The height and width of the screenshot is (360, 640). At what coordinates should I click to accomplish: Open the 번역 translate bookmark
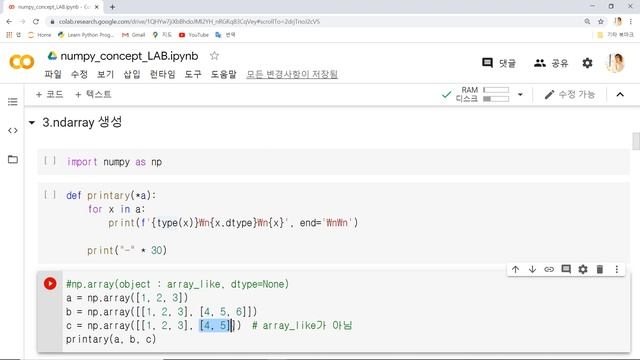[225, 35]
